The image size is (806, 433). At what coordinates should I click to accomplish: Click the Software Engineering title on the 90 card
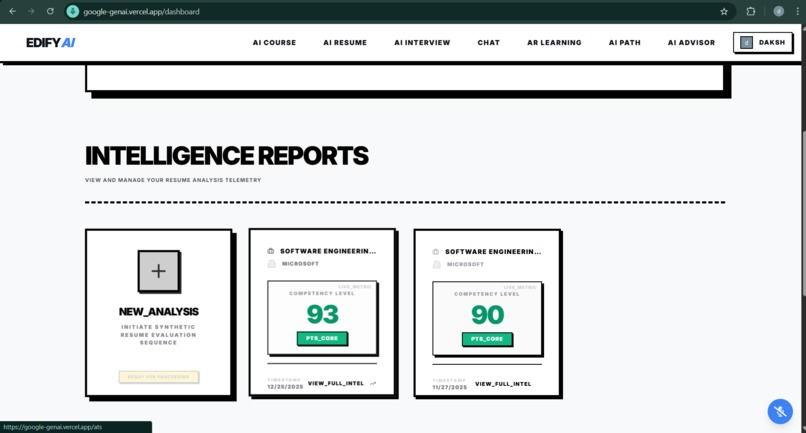point(493,251)
